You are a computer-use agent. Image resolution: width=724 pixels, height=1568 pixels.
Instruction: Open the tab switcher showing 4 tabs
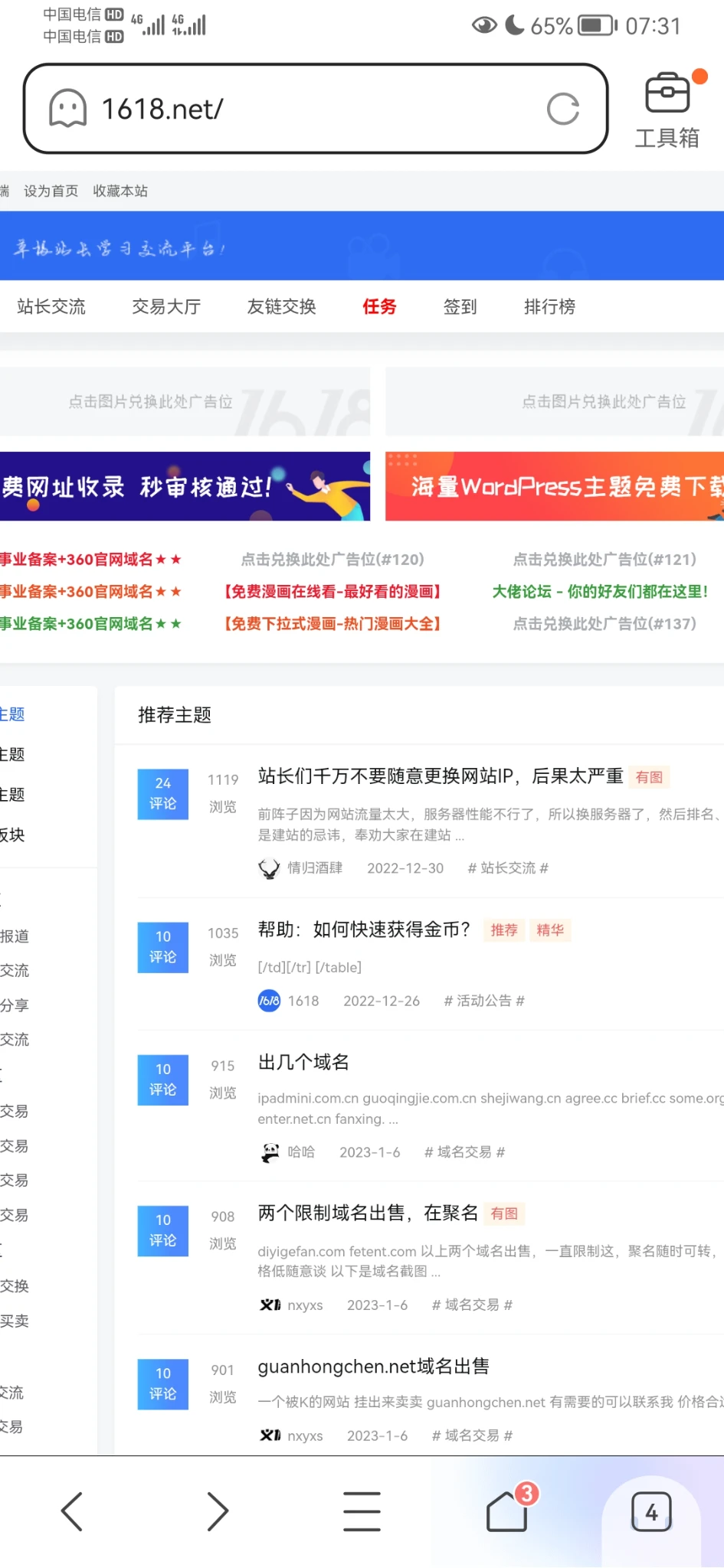[x=651, y=1512]
